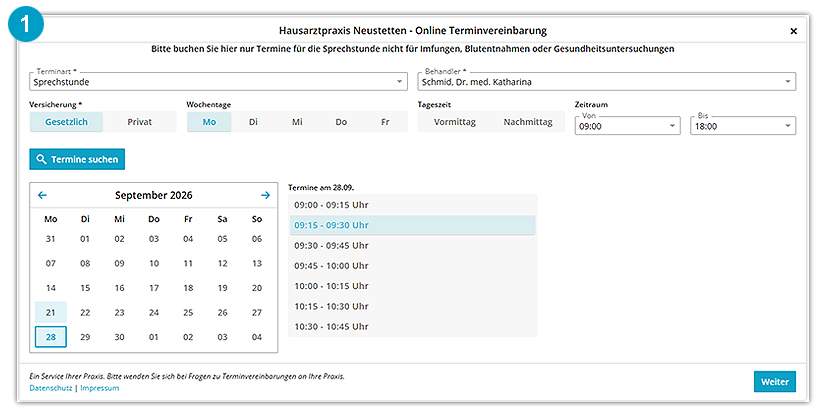The height and width of the screenshot is (414, 823).
Task: Click the September 2026 month heading
Action: (x=154, y=195)
